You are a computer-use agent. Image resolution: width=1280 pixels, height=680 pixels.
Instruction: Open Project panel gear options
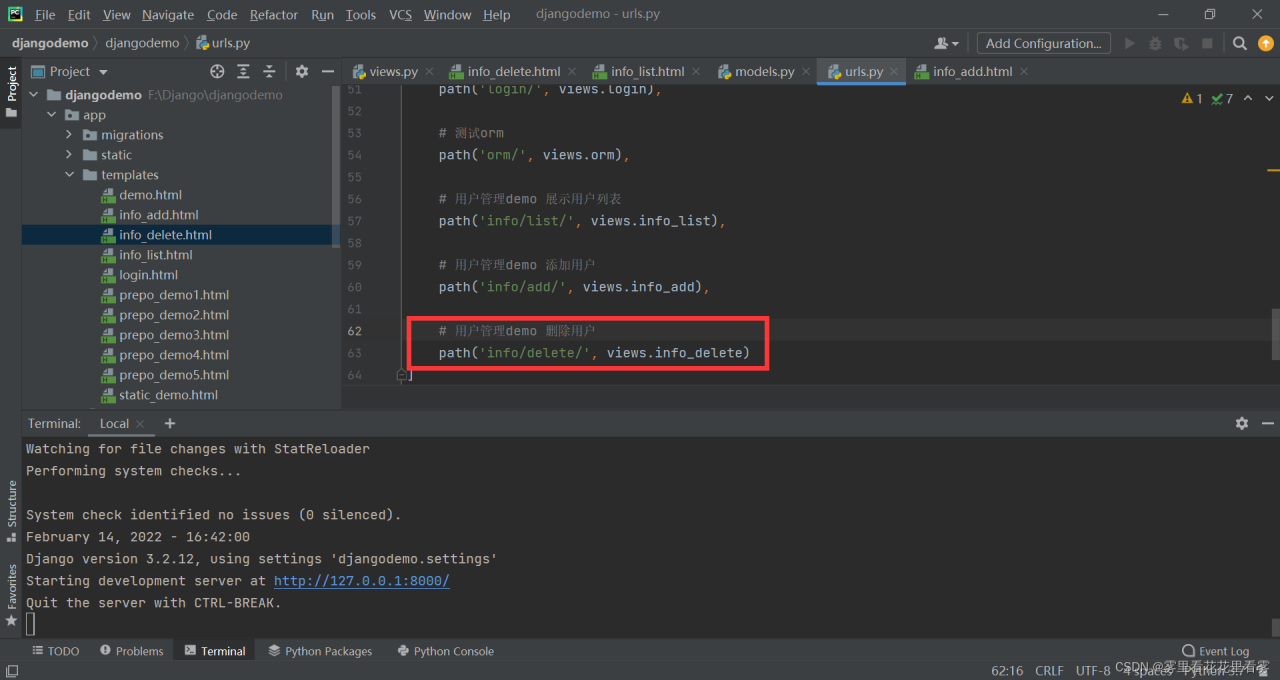coord(302,71)
